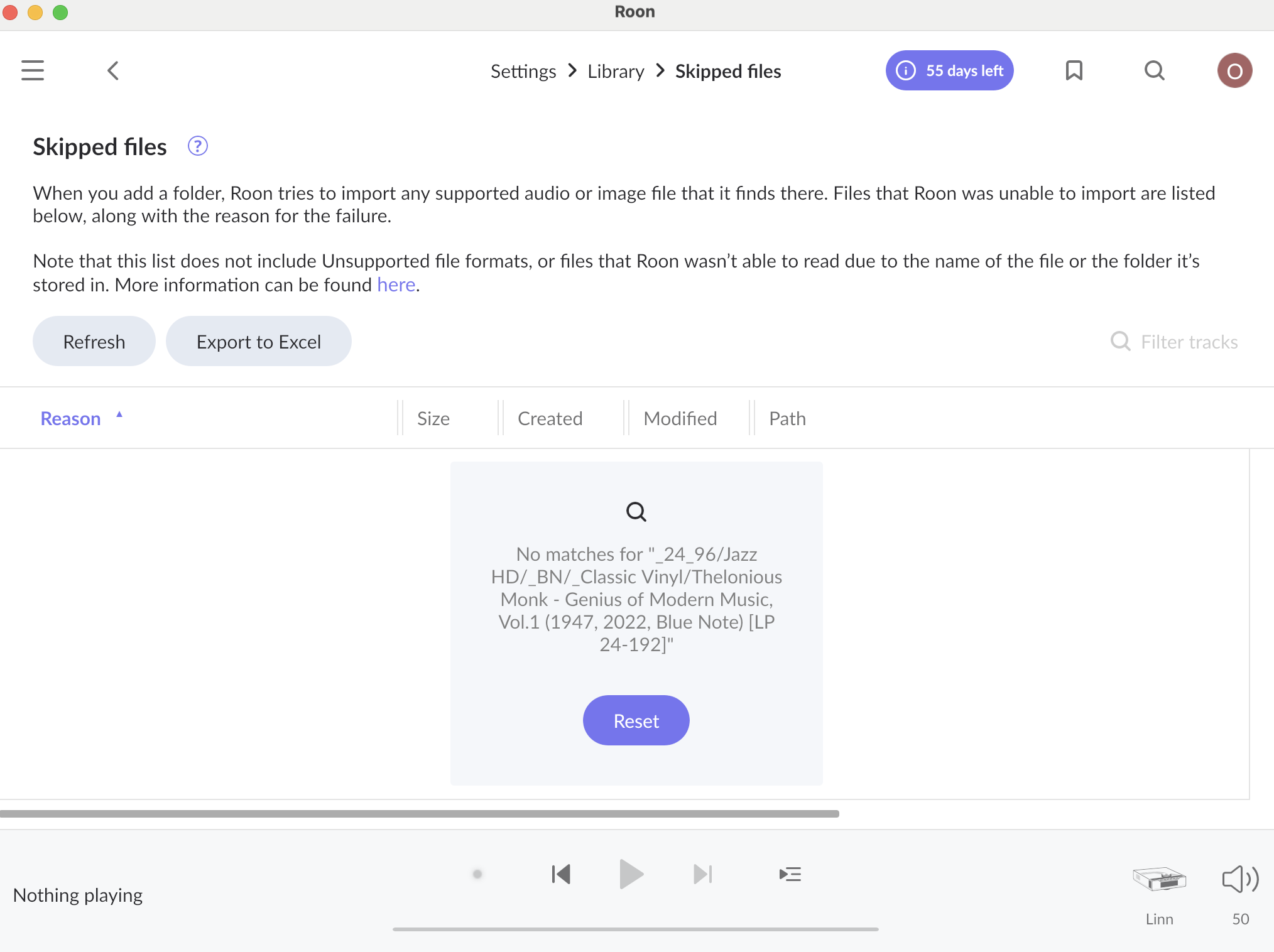
Task: Sort by the Created column header
Action: tap(550, 418)
